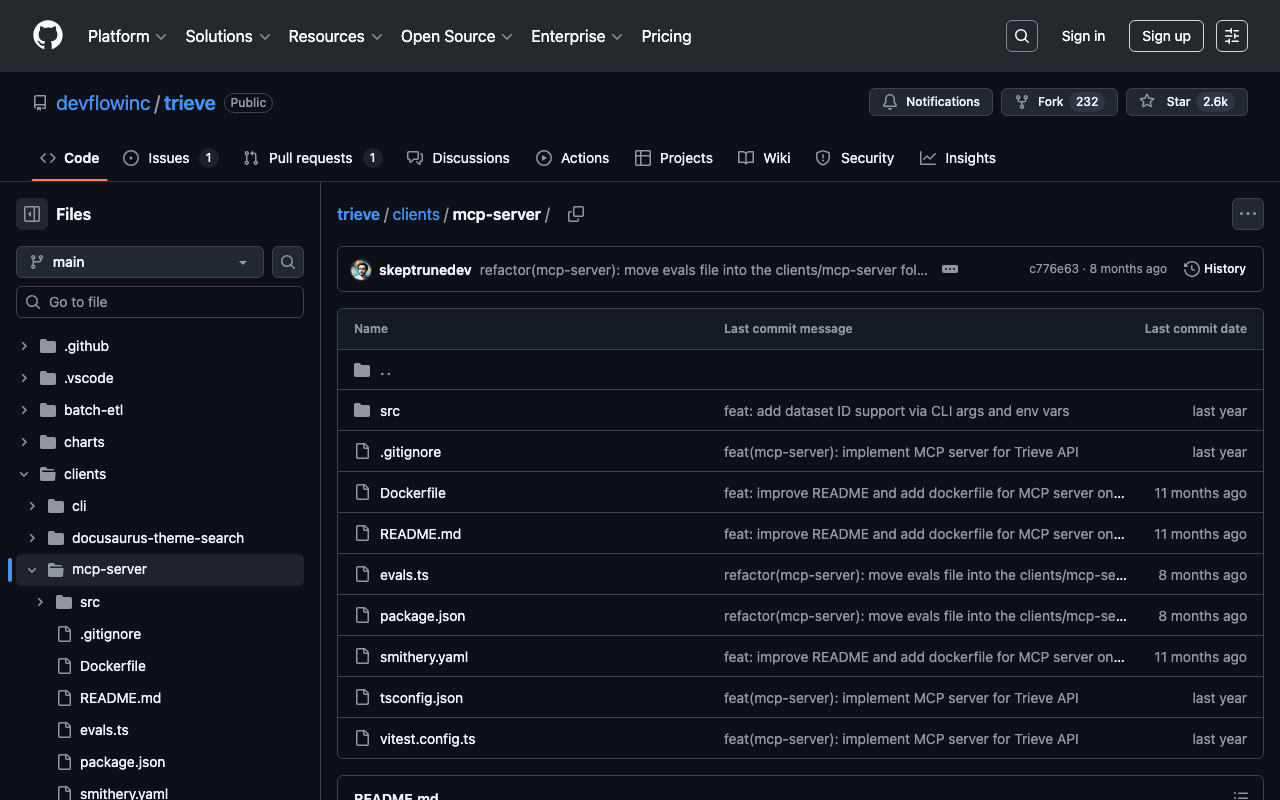Image resolution: width=1280 pixels, height=800 pixels.
Task: Click the Go to file input
Action: pos(160,302)
